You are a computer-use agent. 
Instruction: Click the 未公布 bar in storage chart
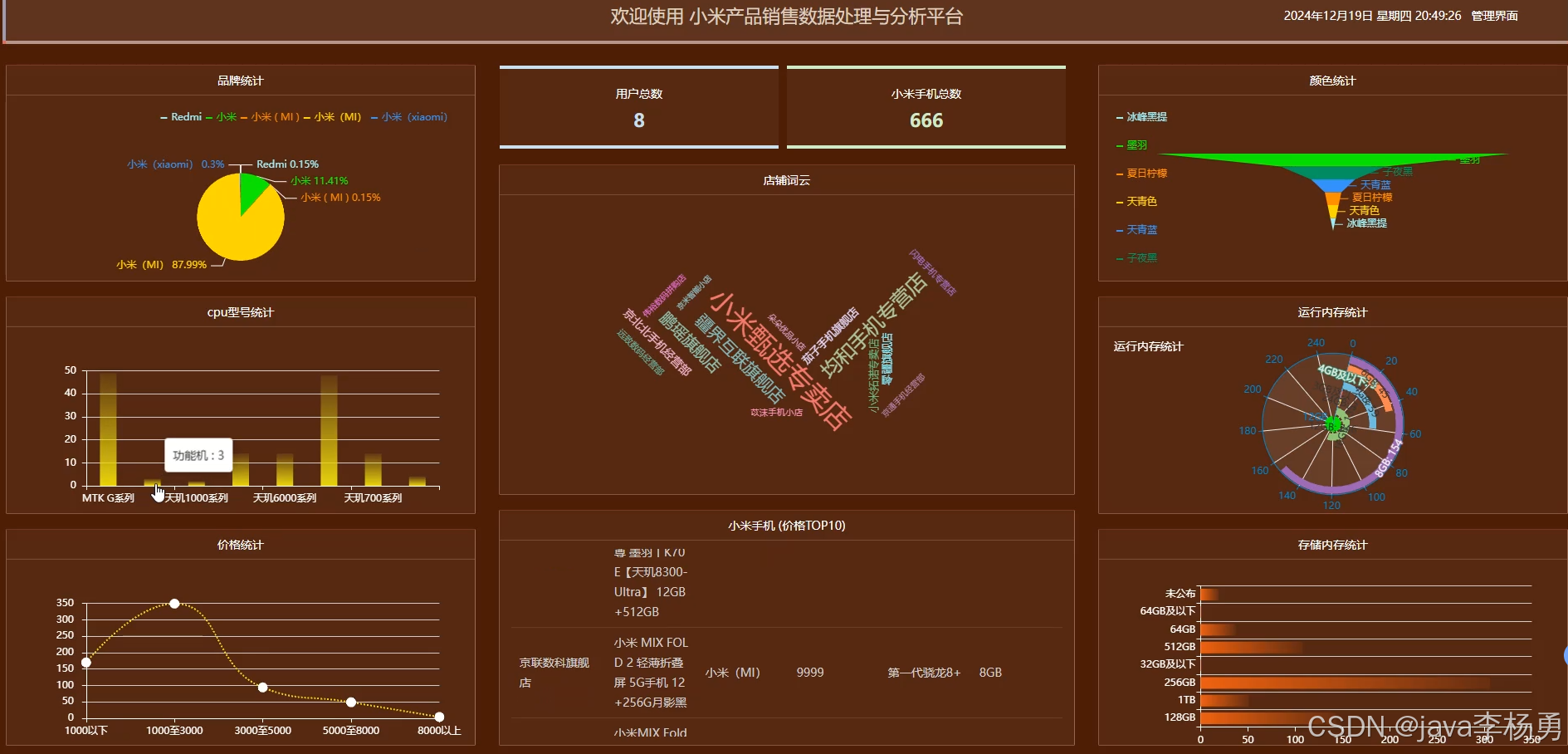click(x=1209, y=594)
